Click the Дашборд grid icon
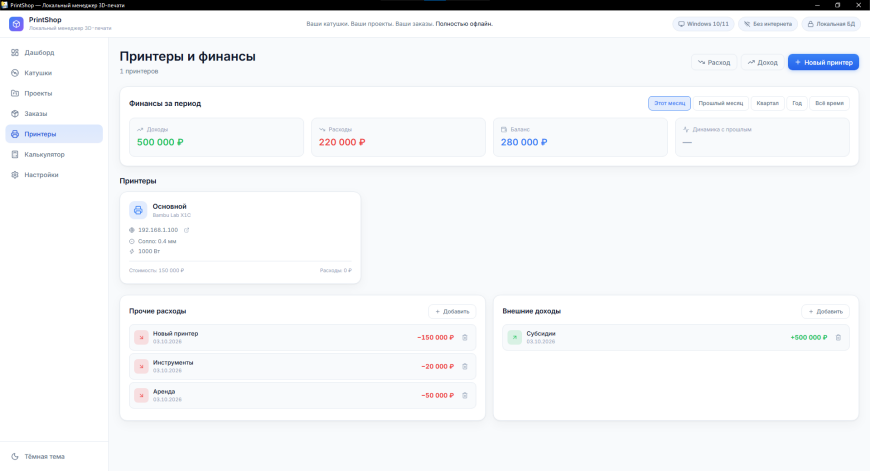This screenshot has height=471, width=870. pyautogui.click(x=15, y=53)
